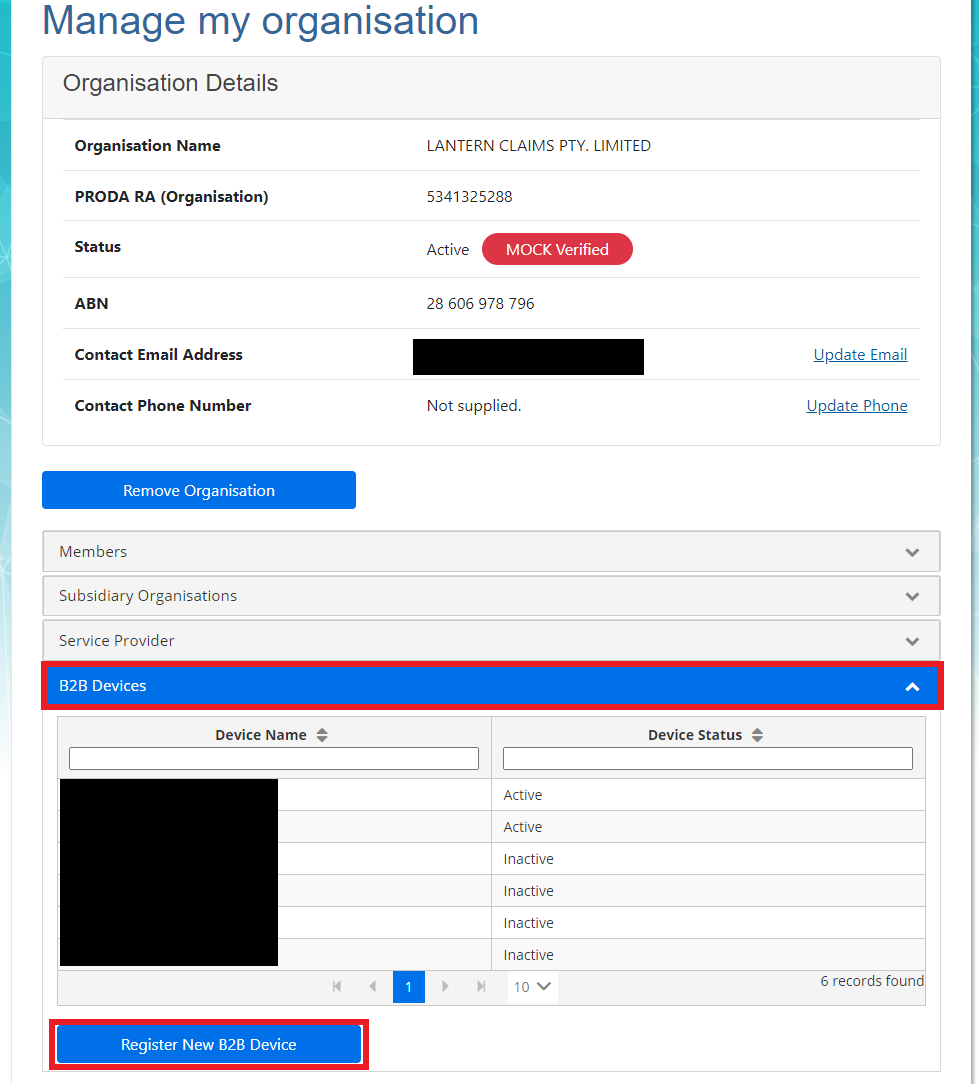
Task: Click the Device Status filter field
Action: pyautogui.click(x=707, y=758)
